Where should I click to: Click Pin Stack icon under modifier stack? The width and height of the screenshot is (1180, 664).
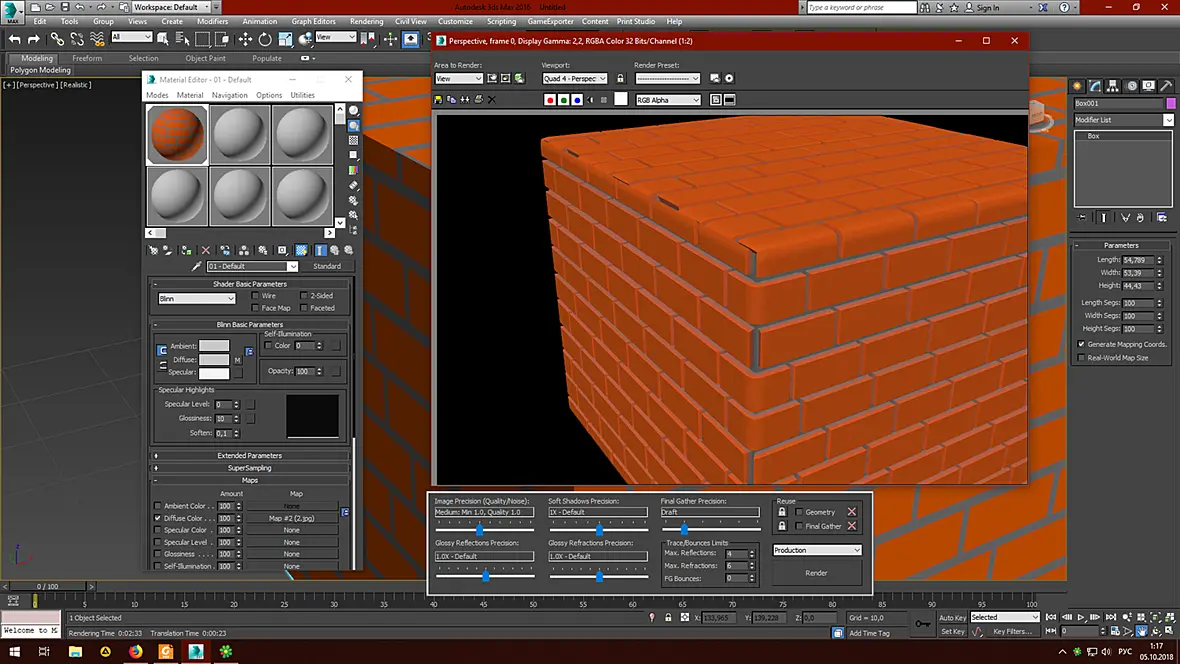click(x=1082, y=218)
